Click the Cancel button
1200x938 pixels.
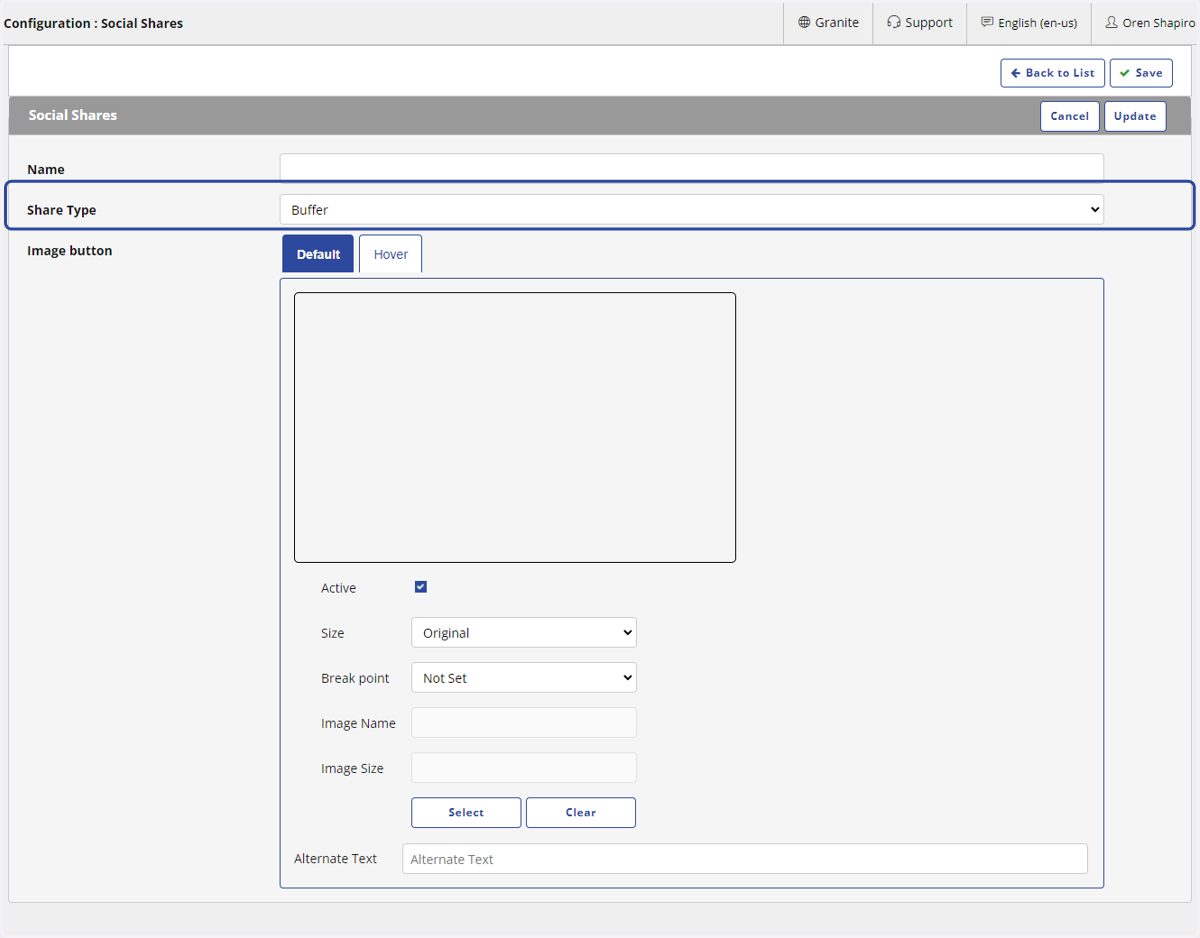point(1070,116)
